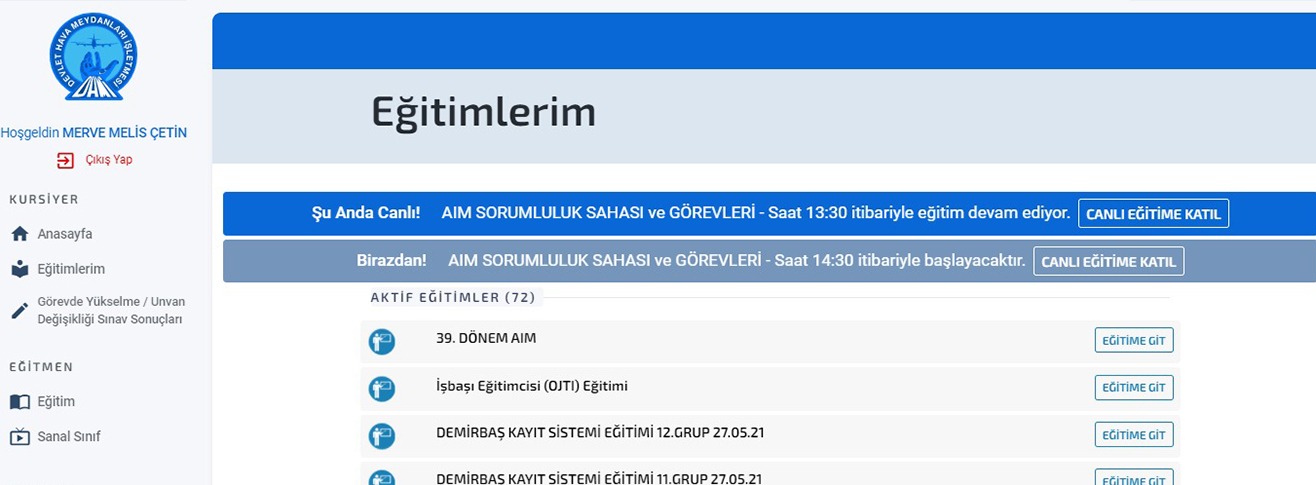This screenshot has height=485, width=1316.
Task: Click the Sanal Sınıf TV icon
Action: point(19,437)
